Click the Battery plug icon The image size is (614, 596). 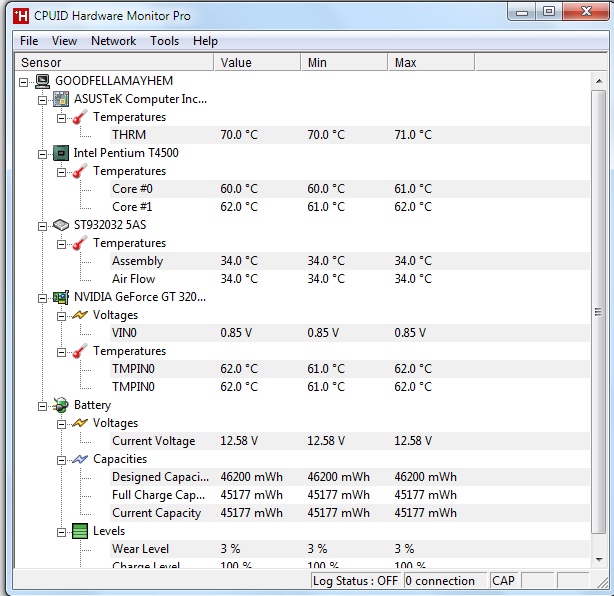61,405
